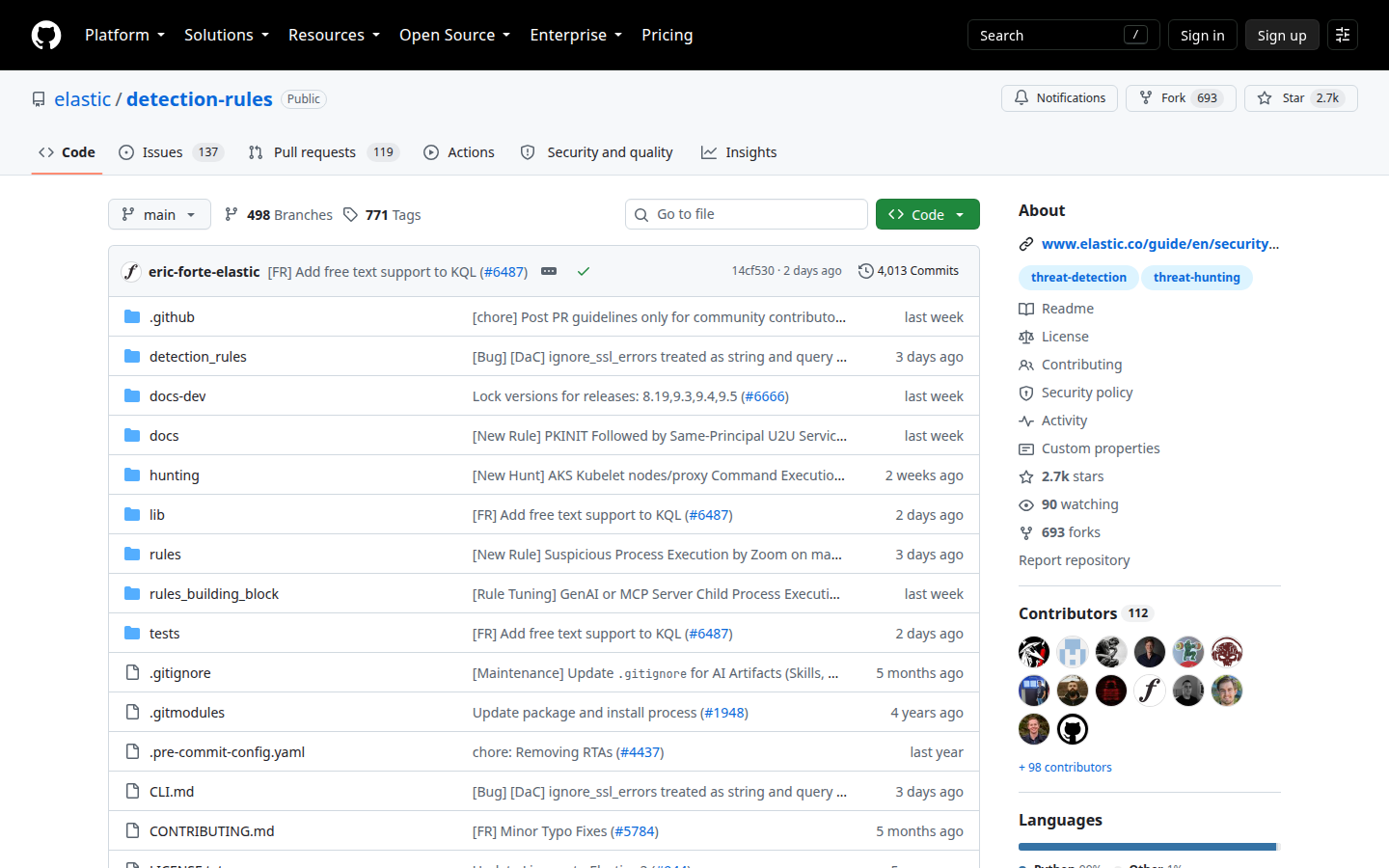Click the tag icon next to 771 Tags
Image resolution: width=1389 pixels, height=868 pixels.
[351, 214]
